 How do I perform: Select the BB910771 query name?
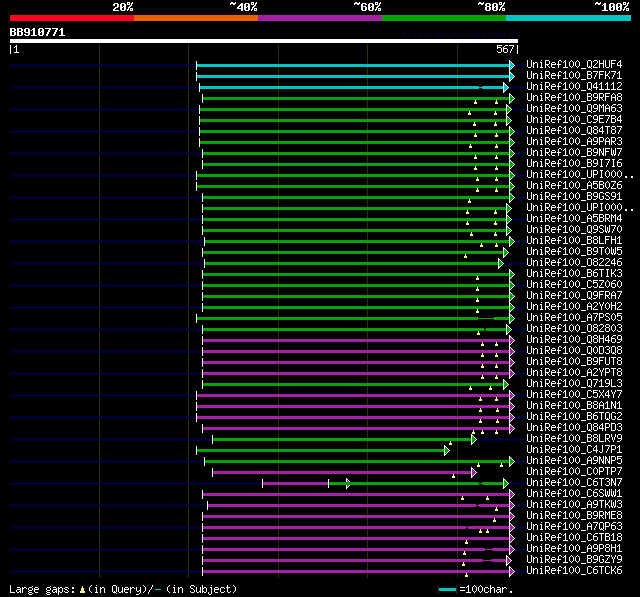[37, 32]
